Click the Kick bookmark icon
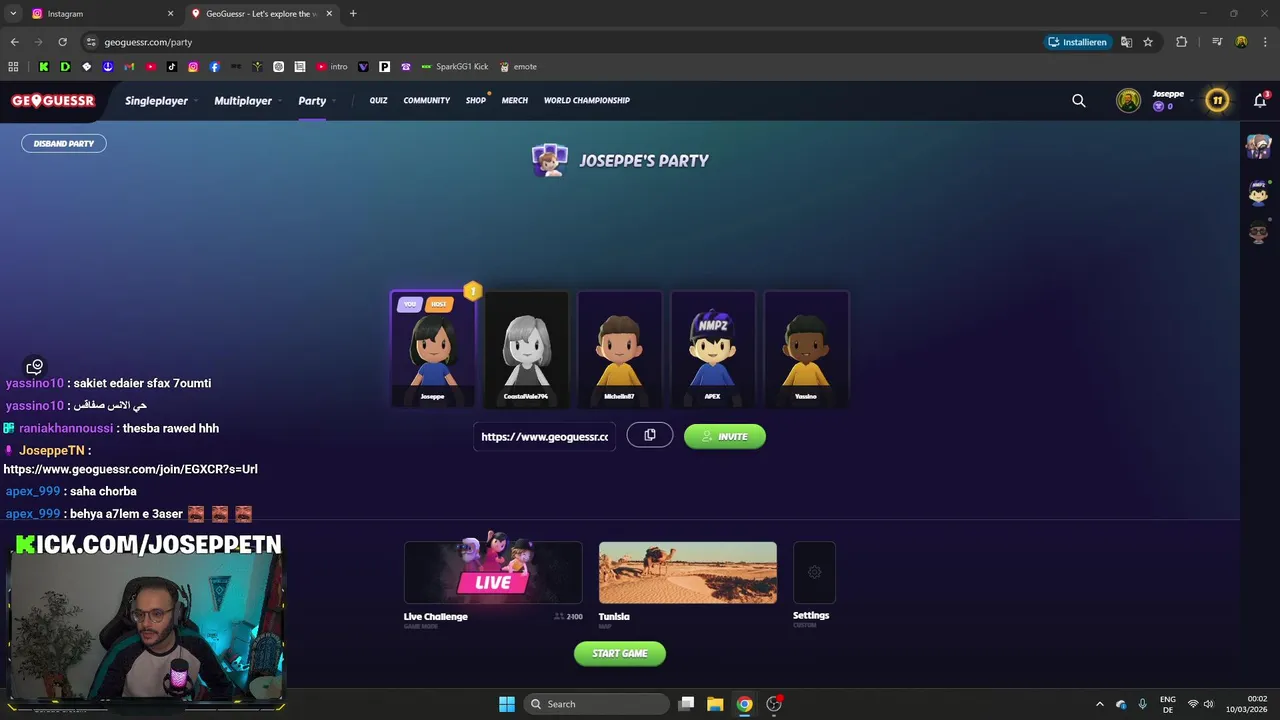1280x720 pixels. 44,67
